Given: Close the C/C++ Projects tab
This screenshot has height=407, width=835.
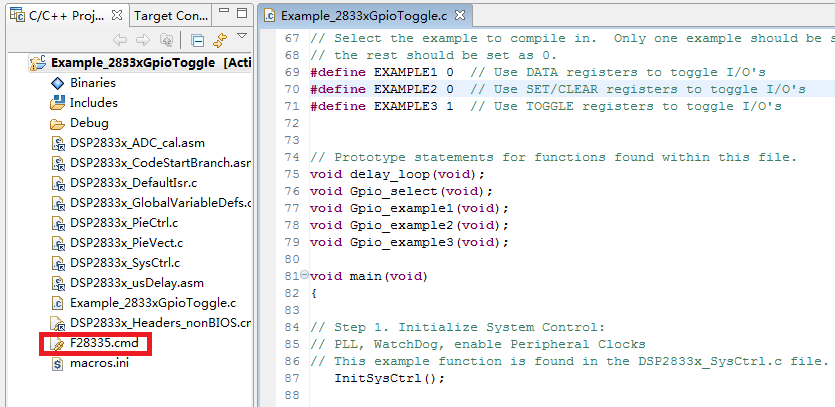Looking at the screenshot, I should pos(116,16).
